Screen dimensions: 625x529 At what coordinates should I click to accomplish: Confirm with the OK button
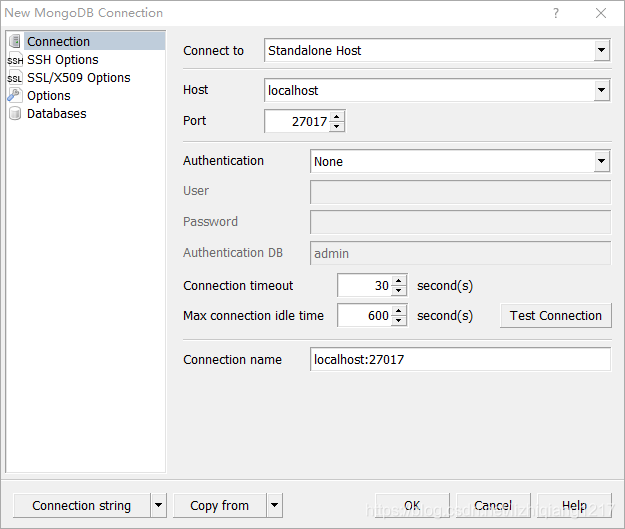(412, 505)
